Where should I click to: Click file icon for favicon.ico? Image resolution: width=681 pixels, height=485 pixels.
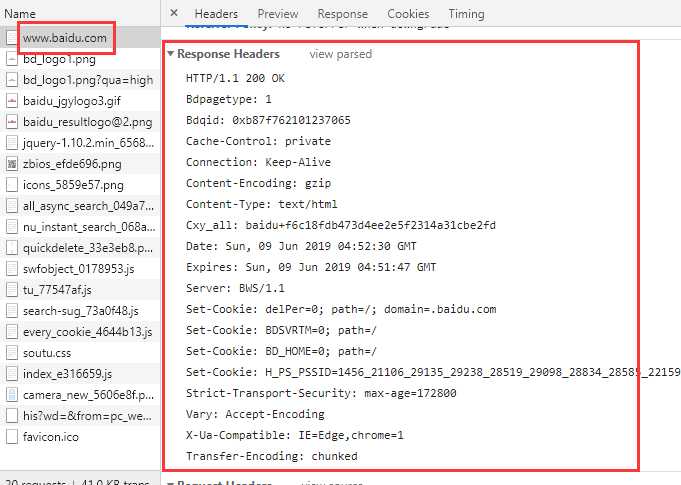(12, 437)
